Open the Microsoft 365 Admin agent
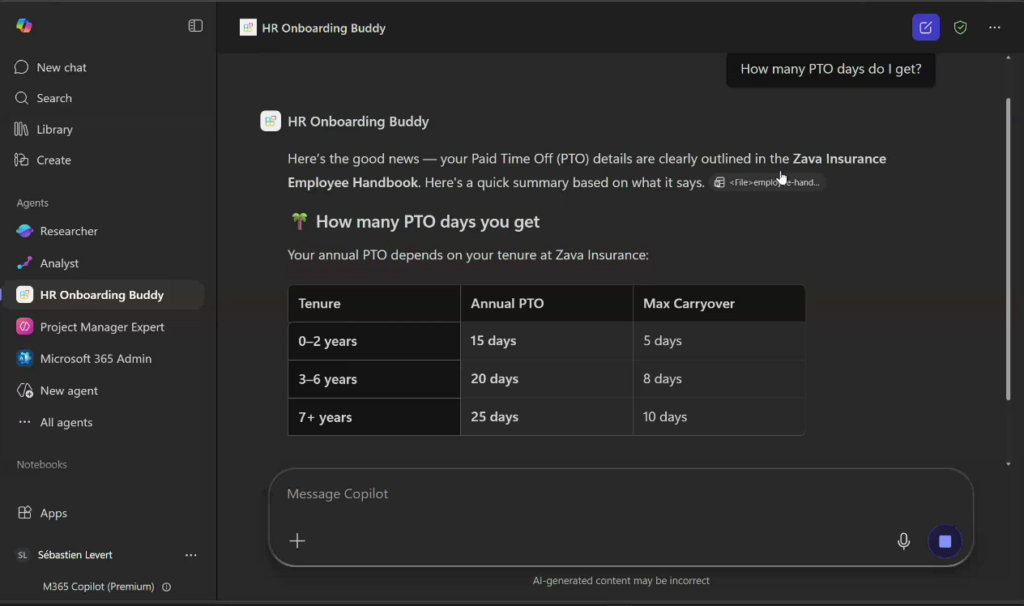Viewport: 1024px width, 606px height. (95, 359)
